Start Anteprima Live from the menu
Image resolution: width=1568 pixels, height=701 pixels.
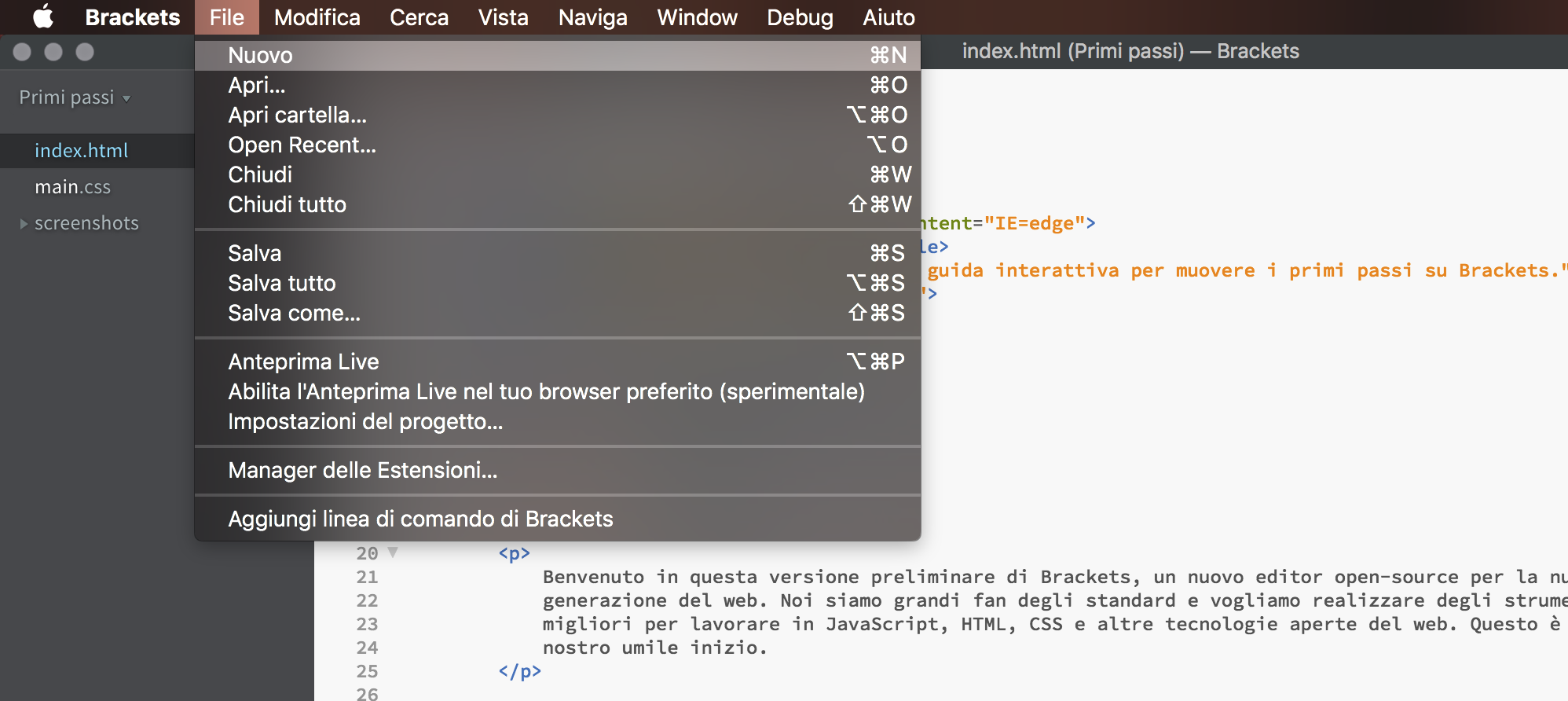coord(303,362)
